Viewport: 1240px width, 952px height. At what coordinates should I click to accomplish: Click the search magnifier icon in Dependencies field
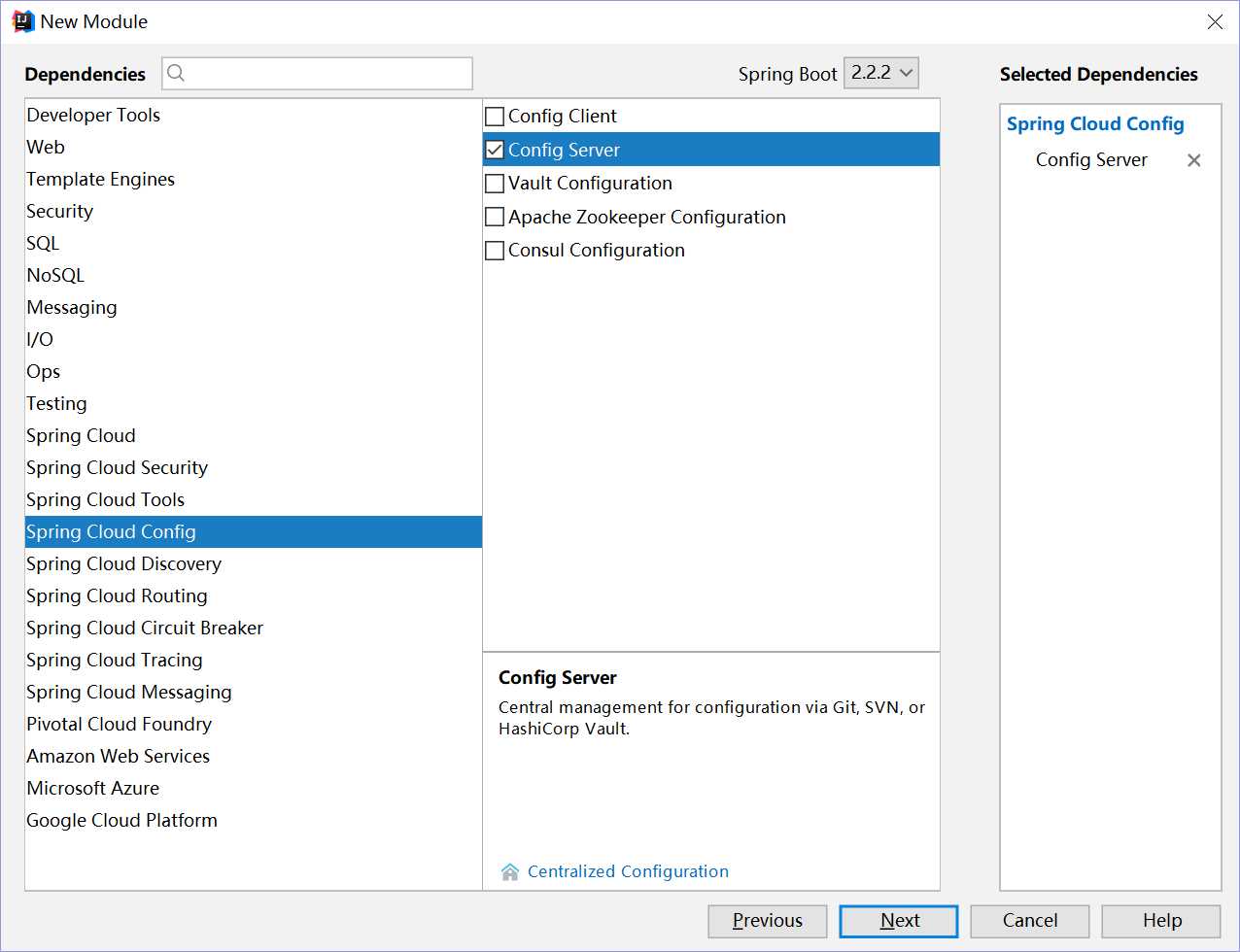coord(176,73)
